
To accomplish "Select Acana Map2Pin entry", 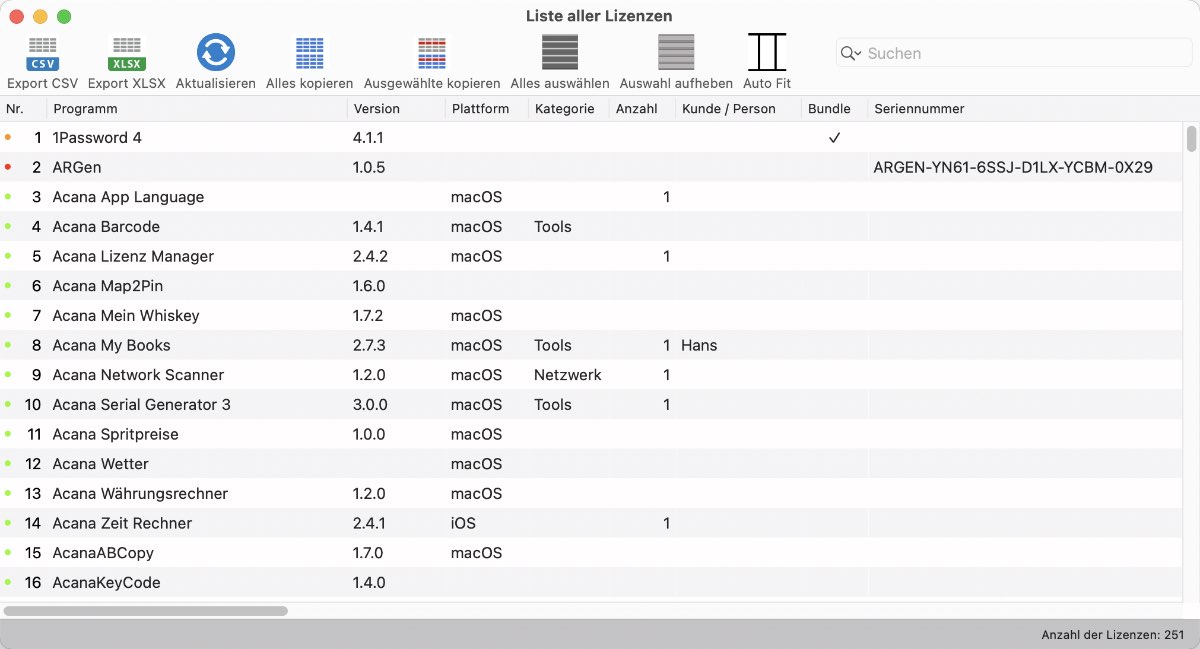I will 592,286.
